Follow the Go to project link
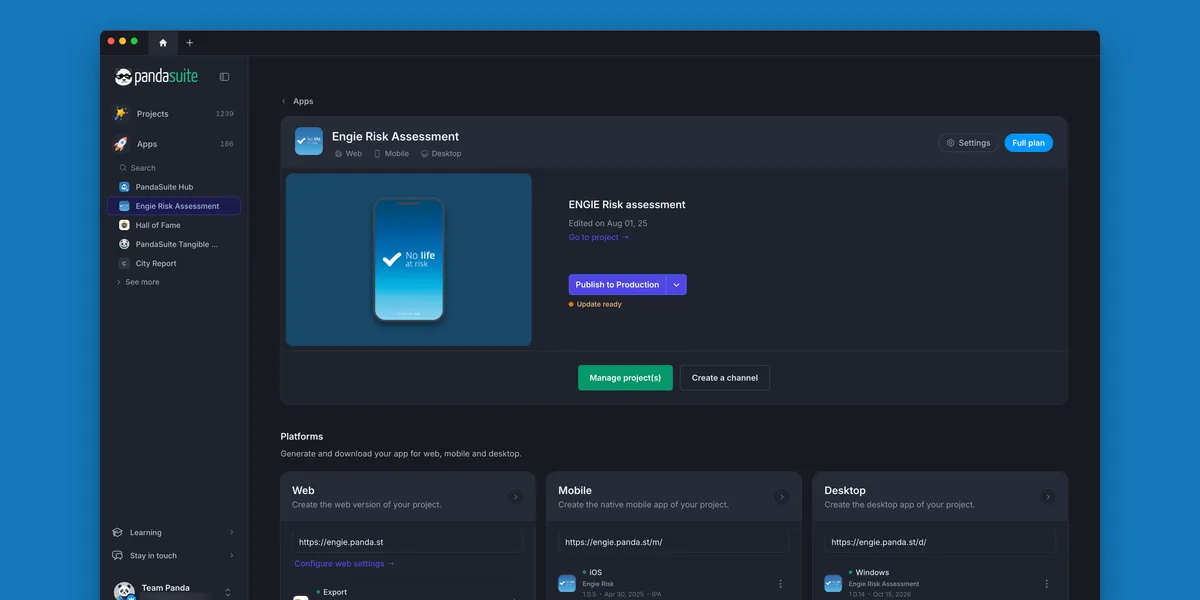This screenshot has width=1200, height=600. click(x=599, y=237)
